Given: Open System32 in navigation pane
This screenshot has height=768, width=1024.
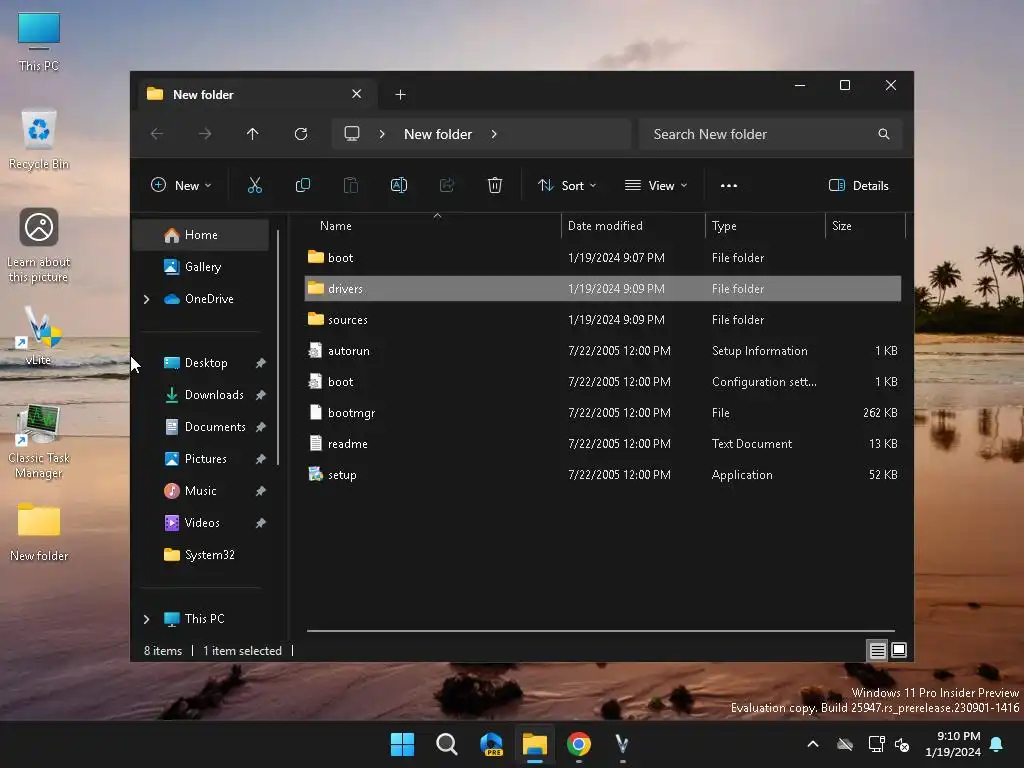Looking at the screenshot, I should [x=201, y=555].
